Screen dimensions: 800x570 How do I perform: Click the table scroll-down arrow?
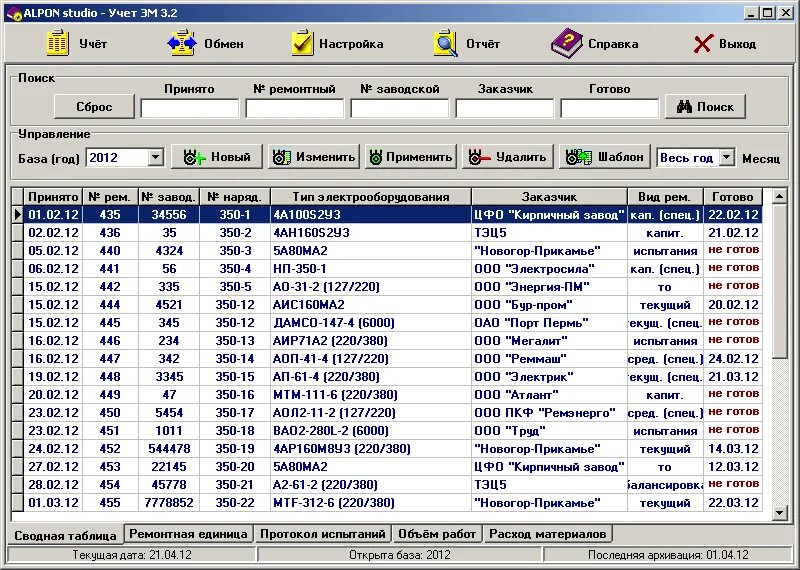point(780,512)
